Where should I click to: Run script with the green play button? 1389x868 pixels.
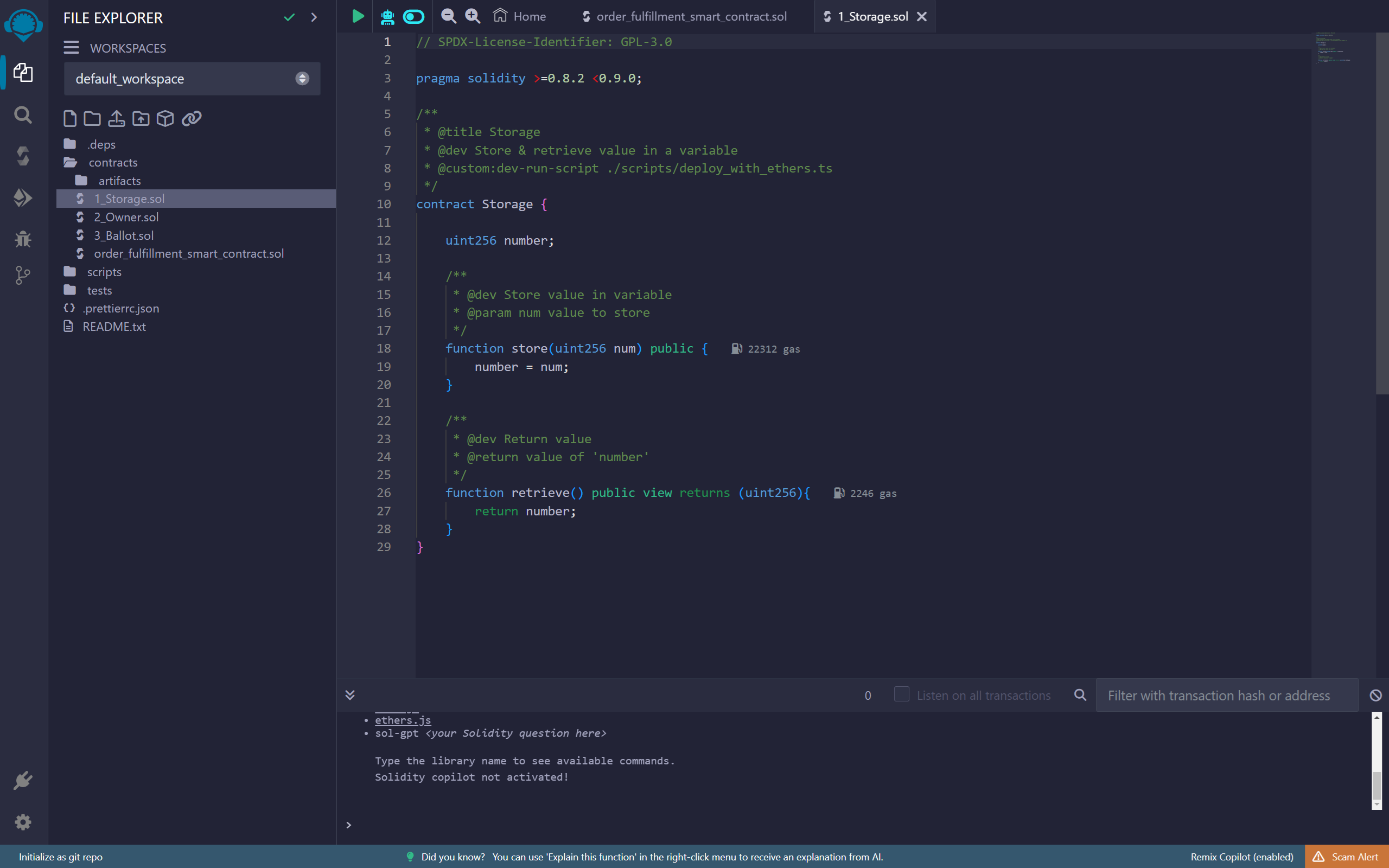[358, 16]
